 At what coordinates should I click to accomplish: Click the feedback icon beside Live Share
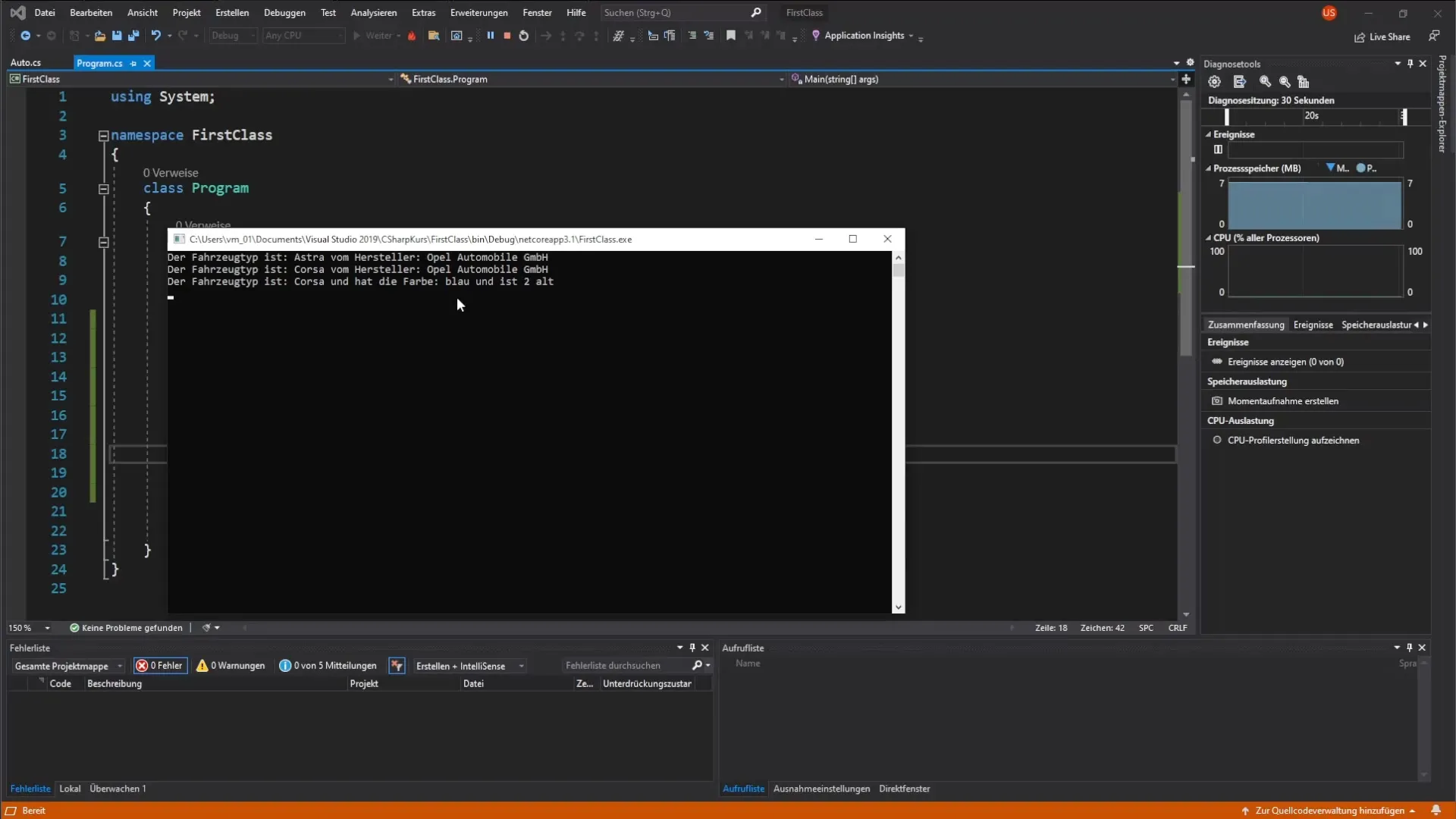point(1434,36)
